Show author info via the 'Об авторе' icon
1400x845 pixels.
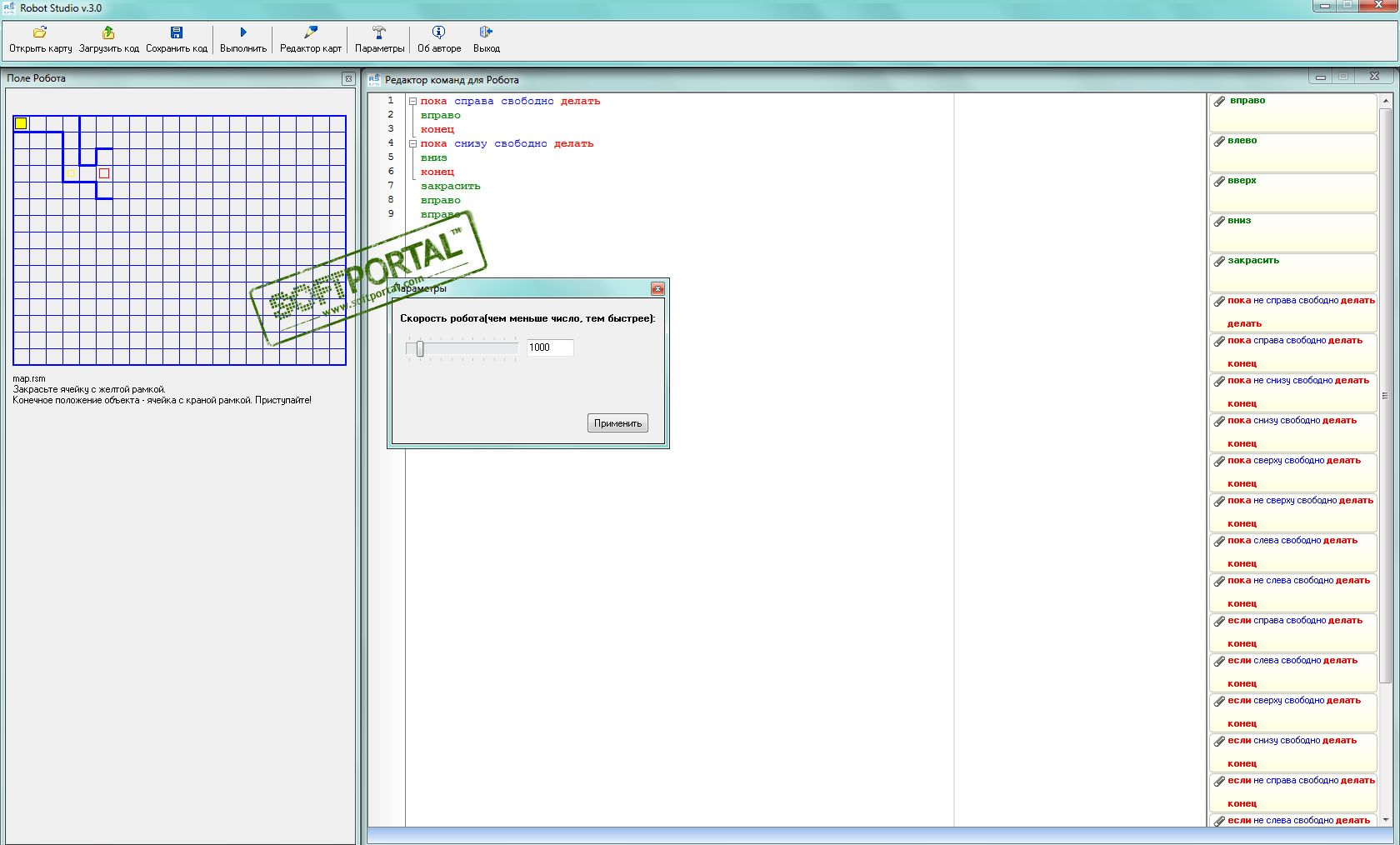tap(438, 32)
